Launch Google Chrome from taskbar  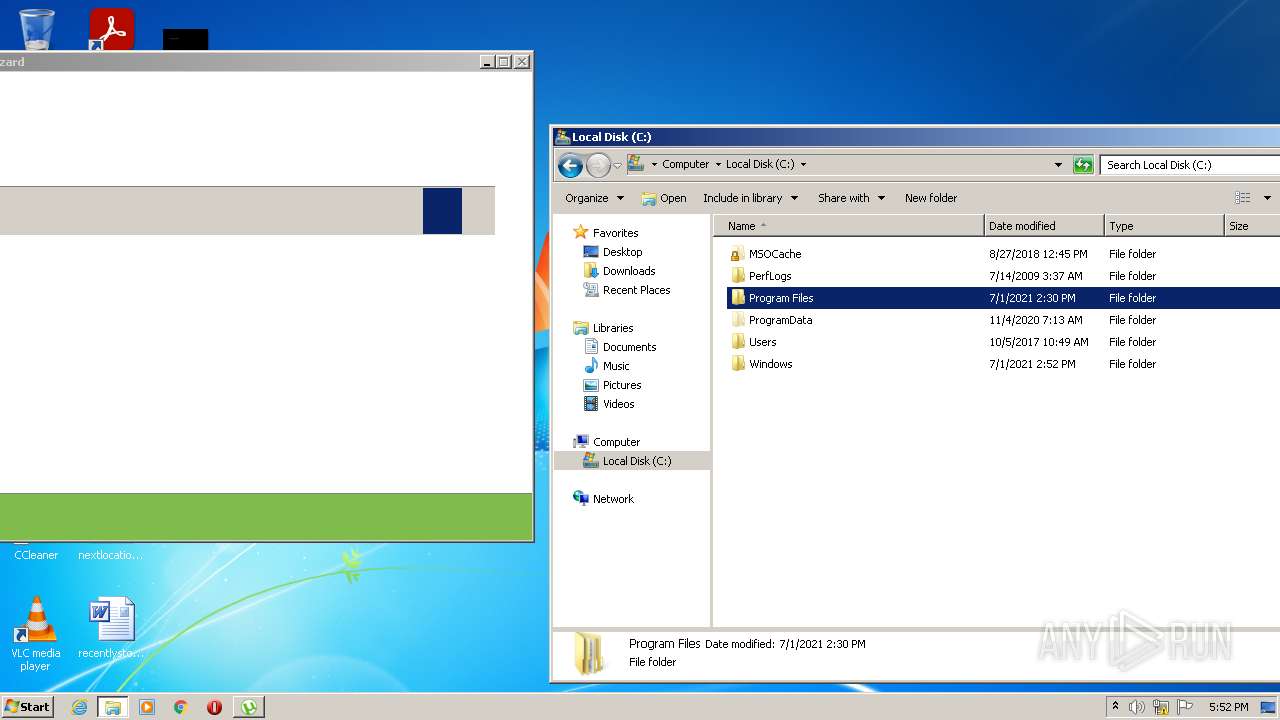[x=181, y=707]
